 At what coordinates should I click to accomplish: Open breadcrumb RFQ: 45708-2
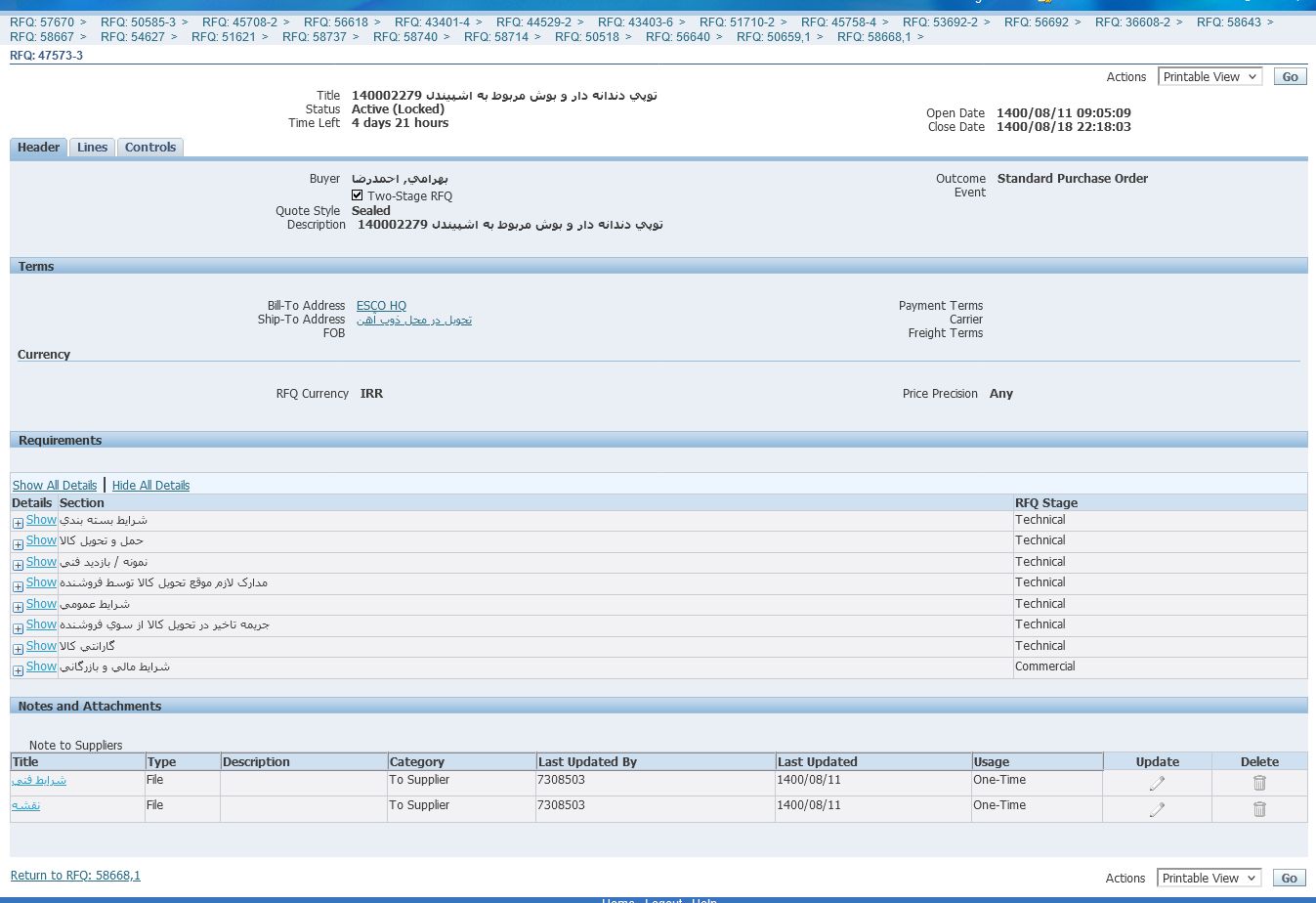[x=240, y=21]
